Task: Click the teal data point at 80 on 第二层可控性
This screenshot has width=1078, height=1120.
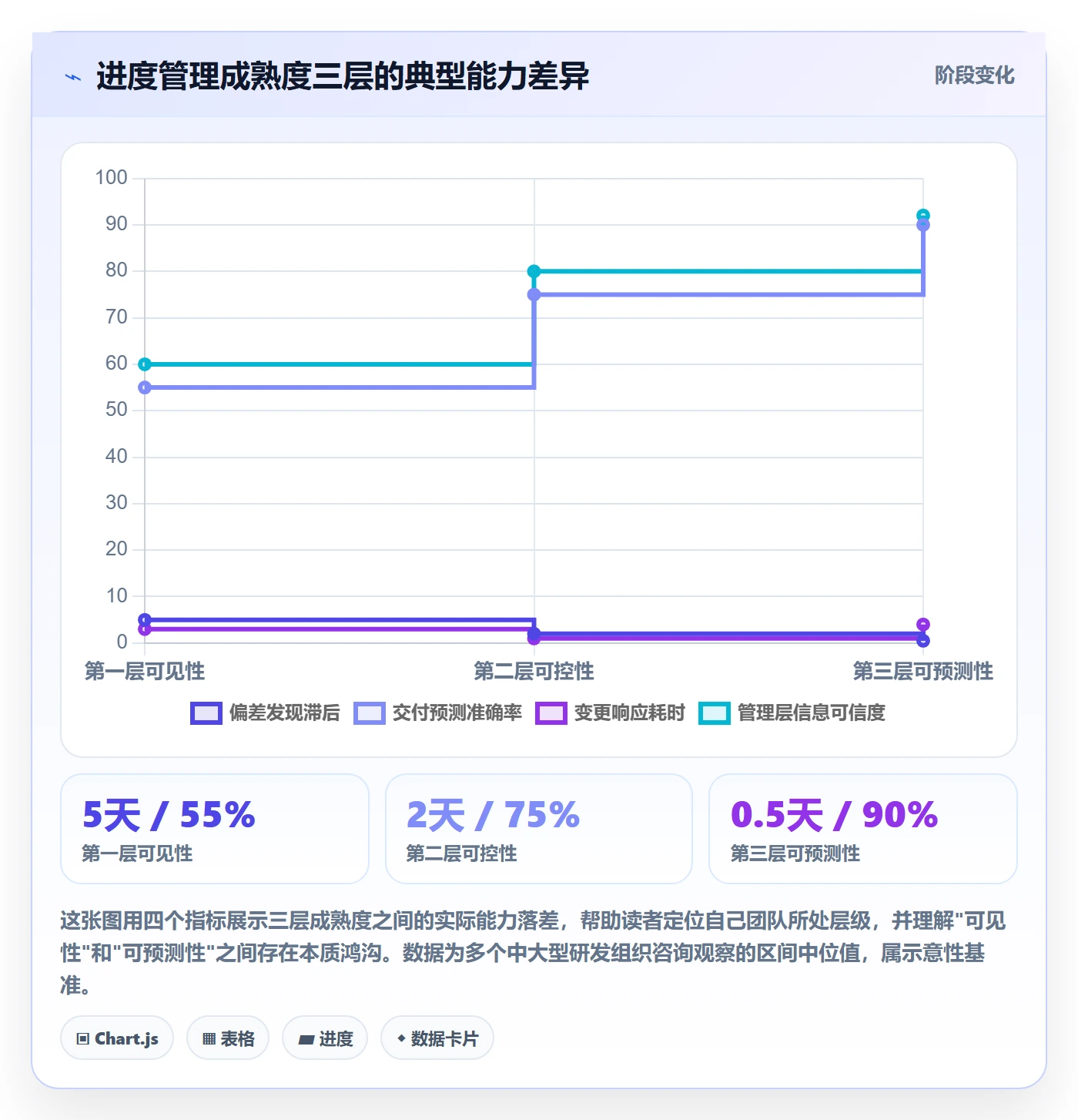Action: (534, 271)
